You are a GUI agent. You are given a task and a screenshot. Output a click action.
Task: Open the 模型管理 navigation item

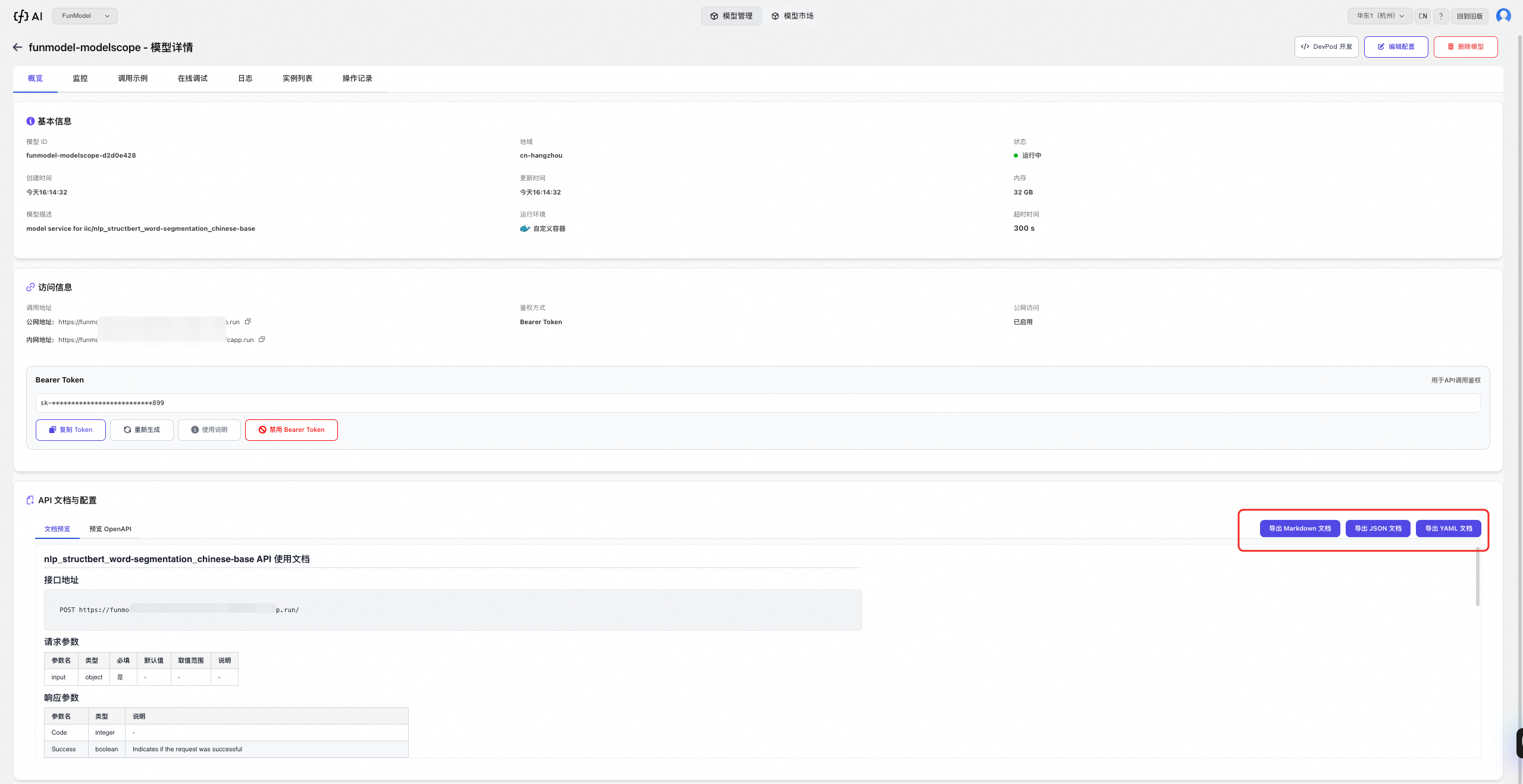click(x=731, y=16)
